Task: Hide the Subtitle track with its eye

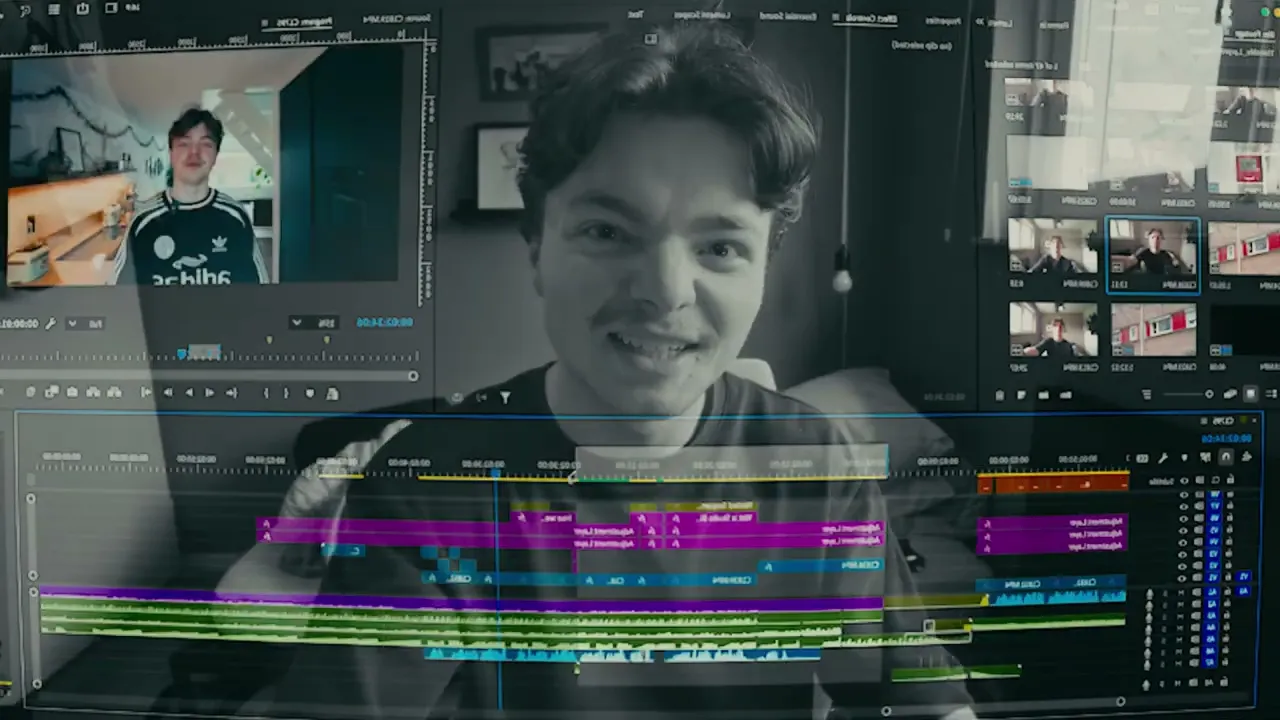Action: (1185, 481)
